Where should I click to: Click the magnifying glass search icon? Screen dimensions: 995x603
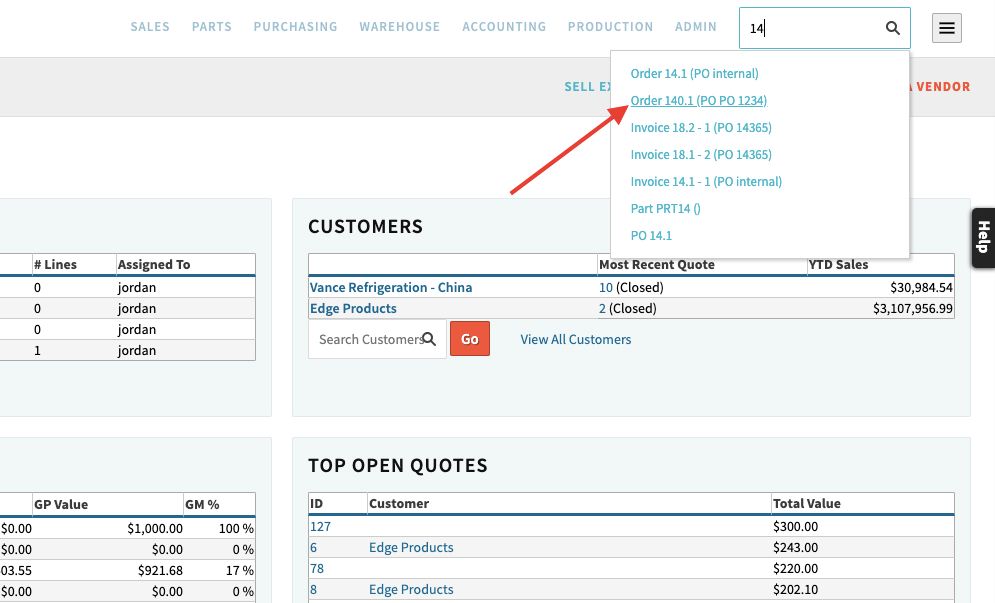coord(892,28)
